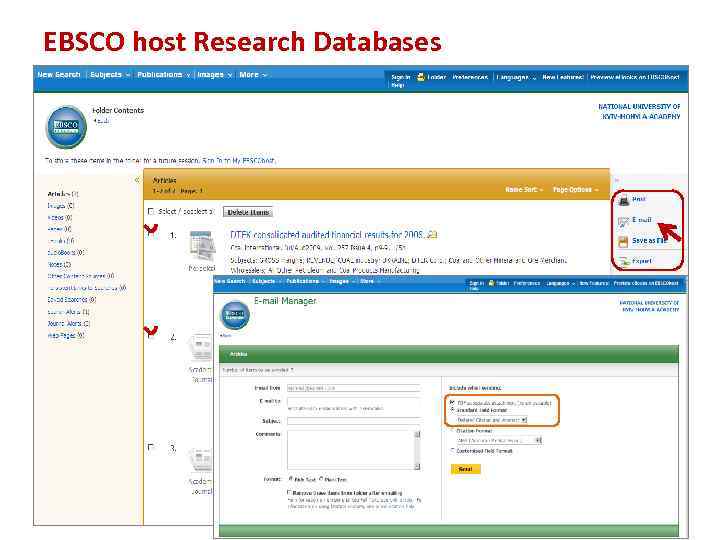The height and width of the screenshot is (540, 720).
Task: Click the Delete Items button
Action: 248,212
